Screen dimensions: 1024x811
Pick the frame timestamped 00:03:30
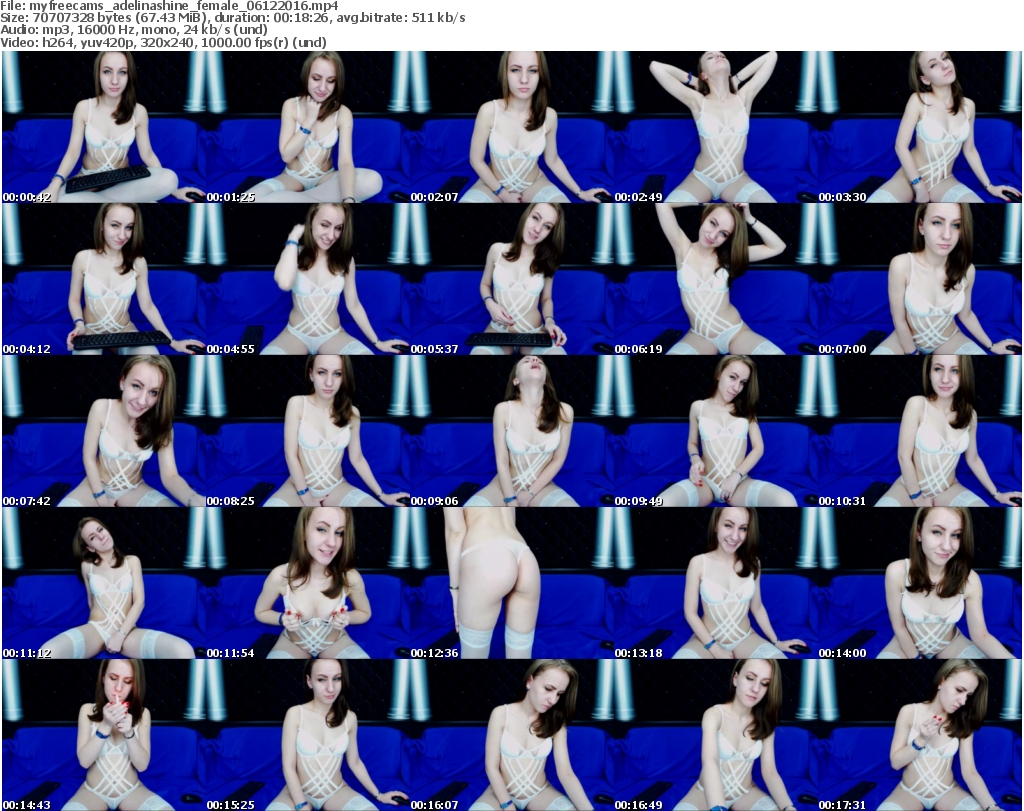[919, 127]
